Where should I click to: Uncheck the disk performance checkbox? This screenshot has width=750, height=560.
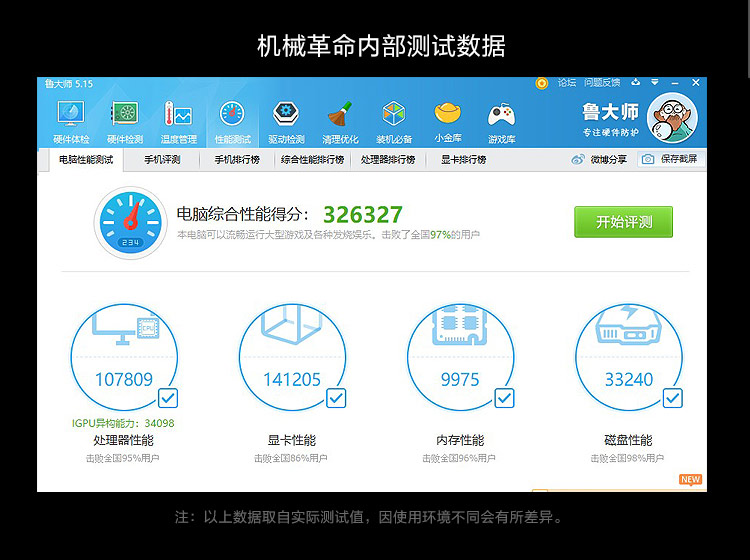pos(673,398)
